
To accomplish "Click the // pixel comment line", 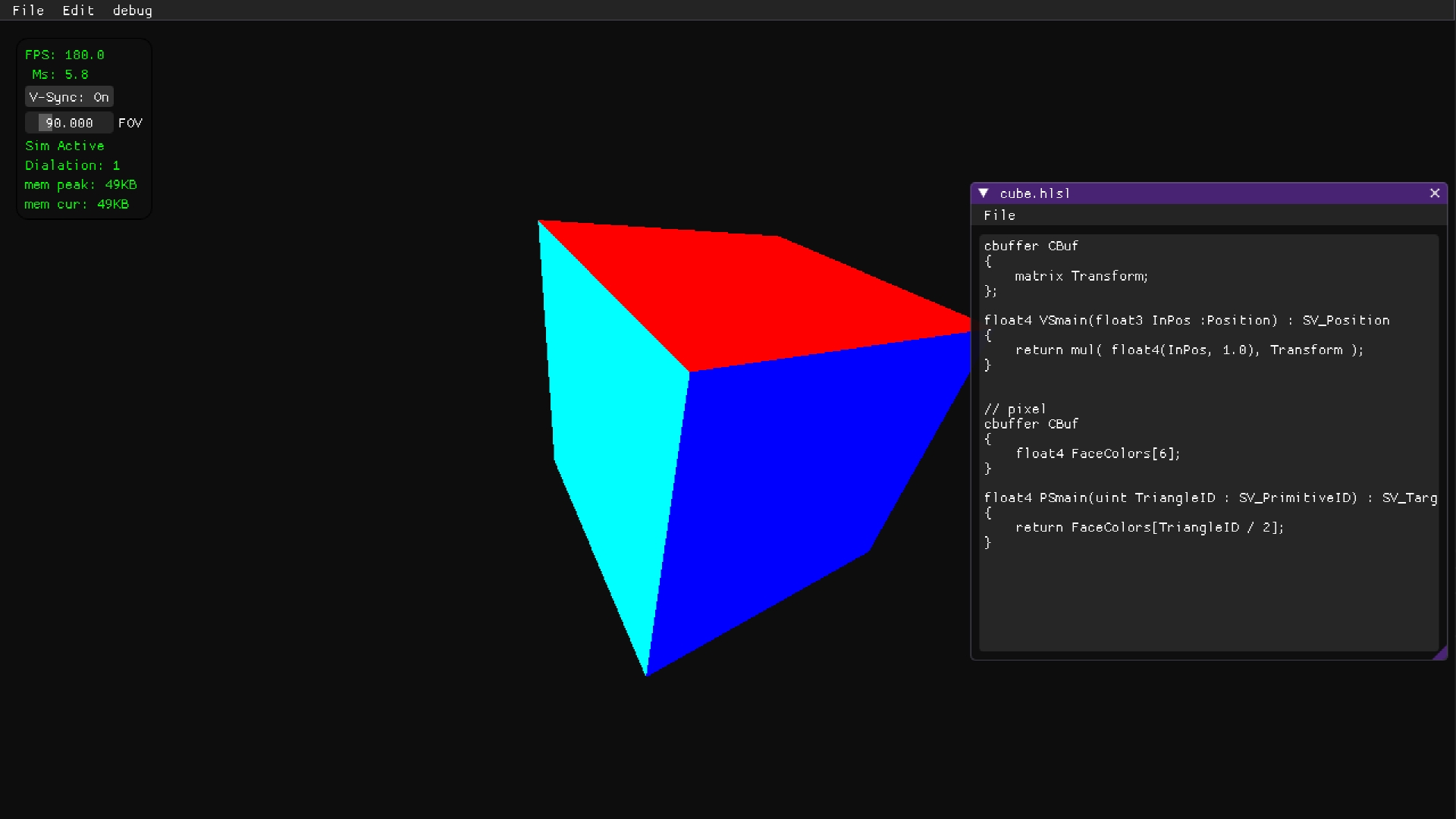I will coord(1015,409).
